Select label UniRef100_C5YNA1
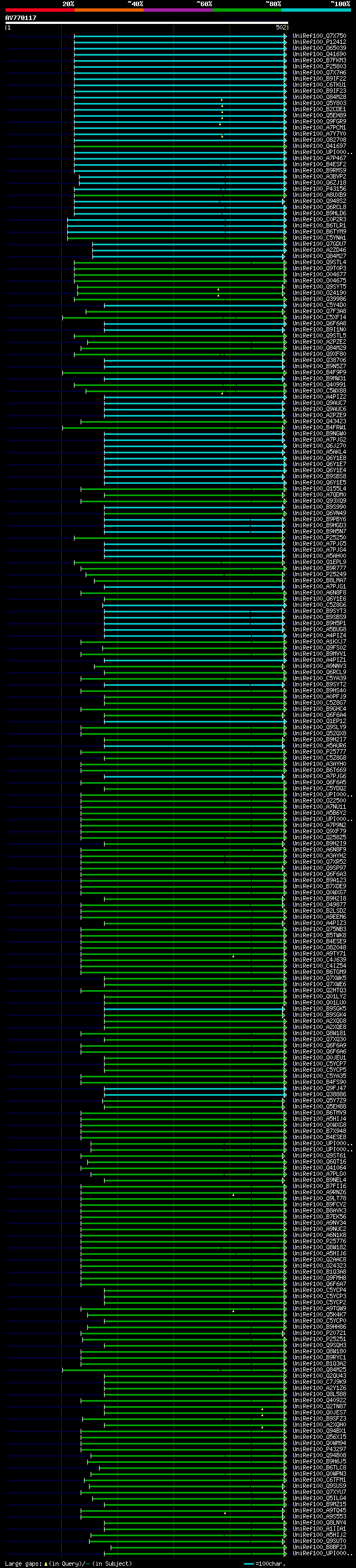Image resolution: width=356 pixels, height=1568 pixels. (319, 238)
